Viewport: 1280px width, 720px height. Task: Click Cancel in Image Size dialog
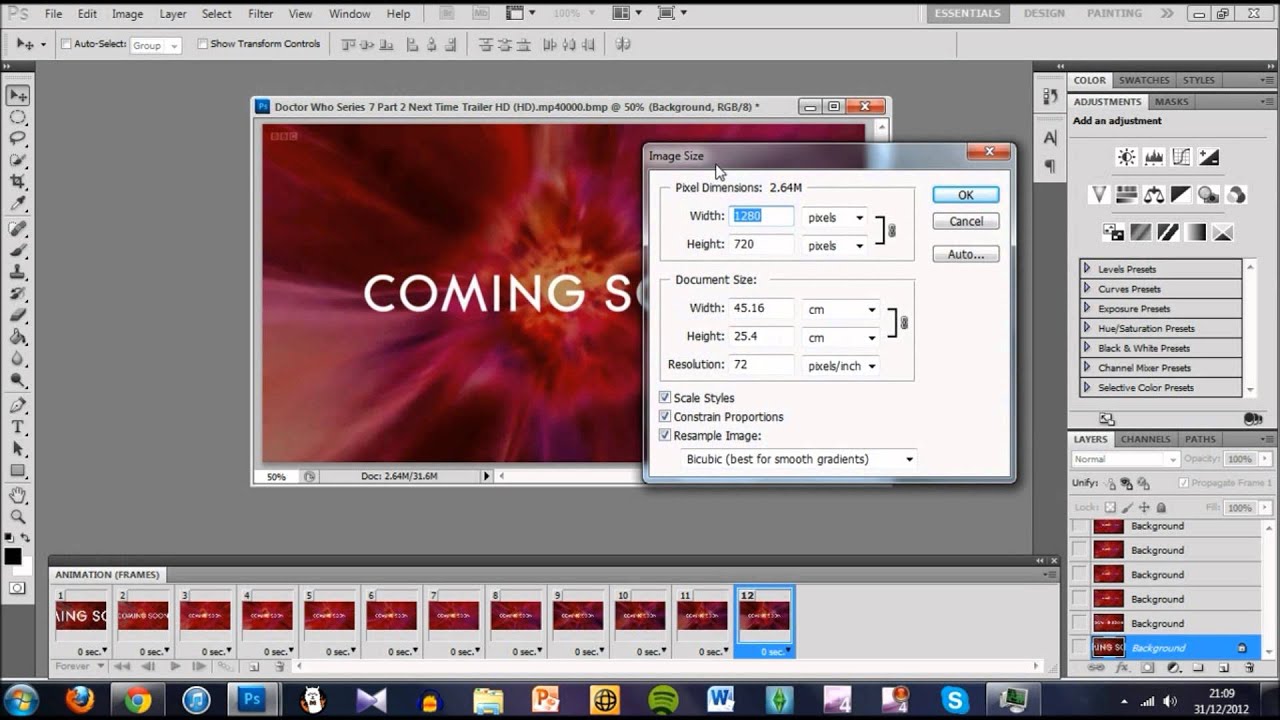click(965, 221)
